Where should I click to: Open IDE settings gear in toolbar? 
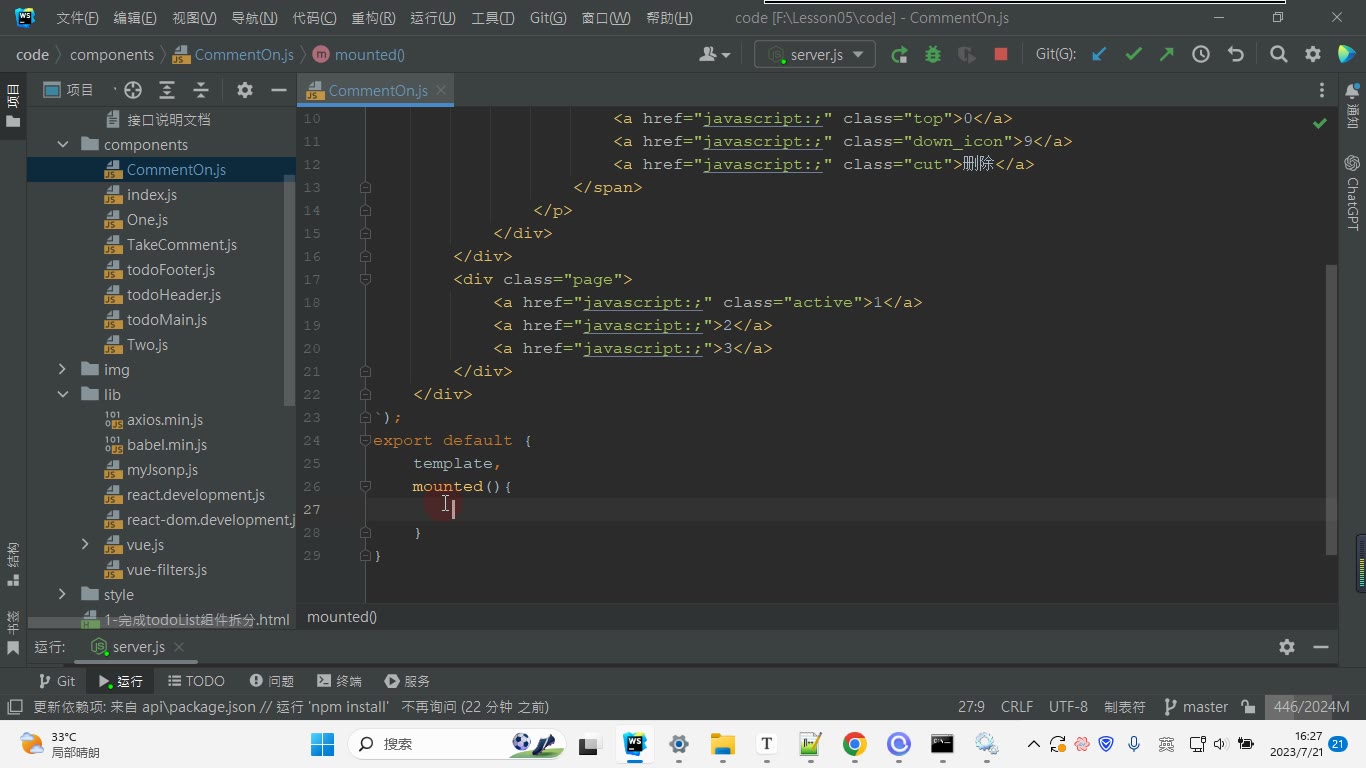tap(1313, 55)
